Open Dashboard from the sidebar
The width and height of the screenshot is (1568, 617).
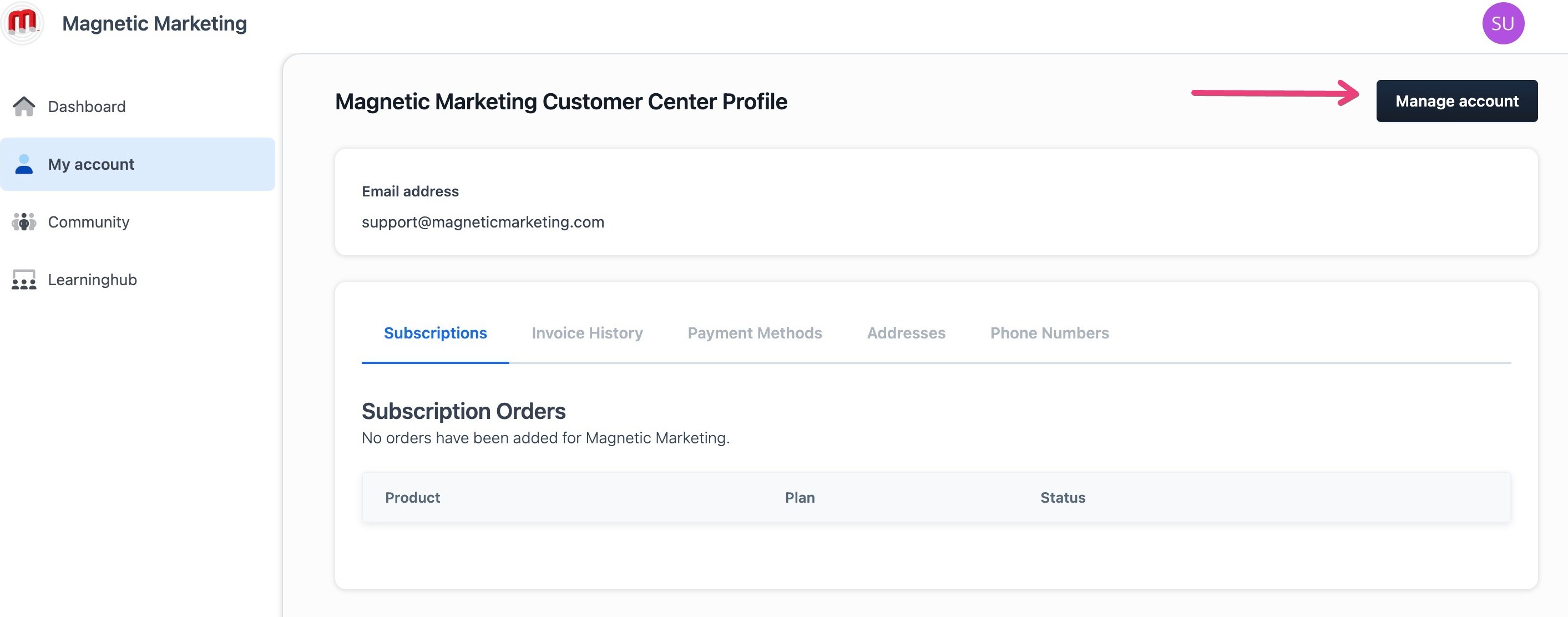tap(87, 107)
